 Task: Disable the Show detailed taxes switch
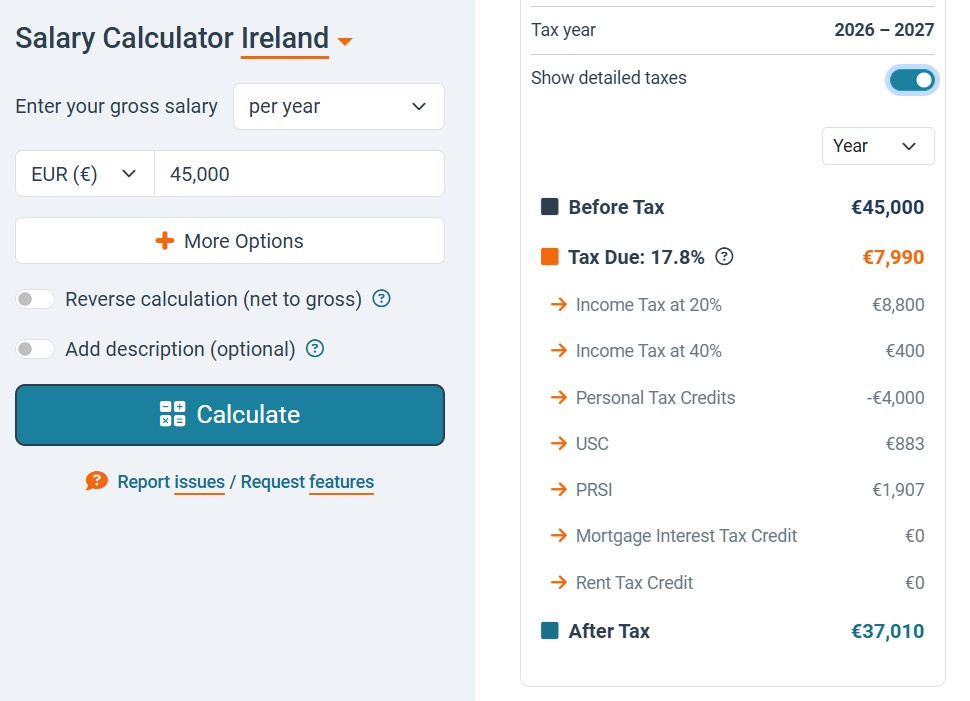click(911, 79)
